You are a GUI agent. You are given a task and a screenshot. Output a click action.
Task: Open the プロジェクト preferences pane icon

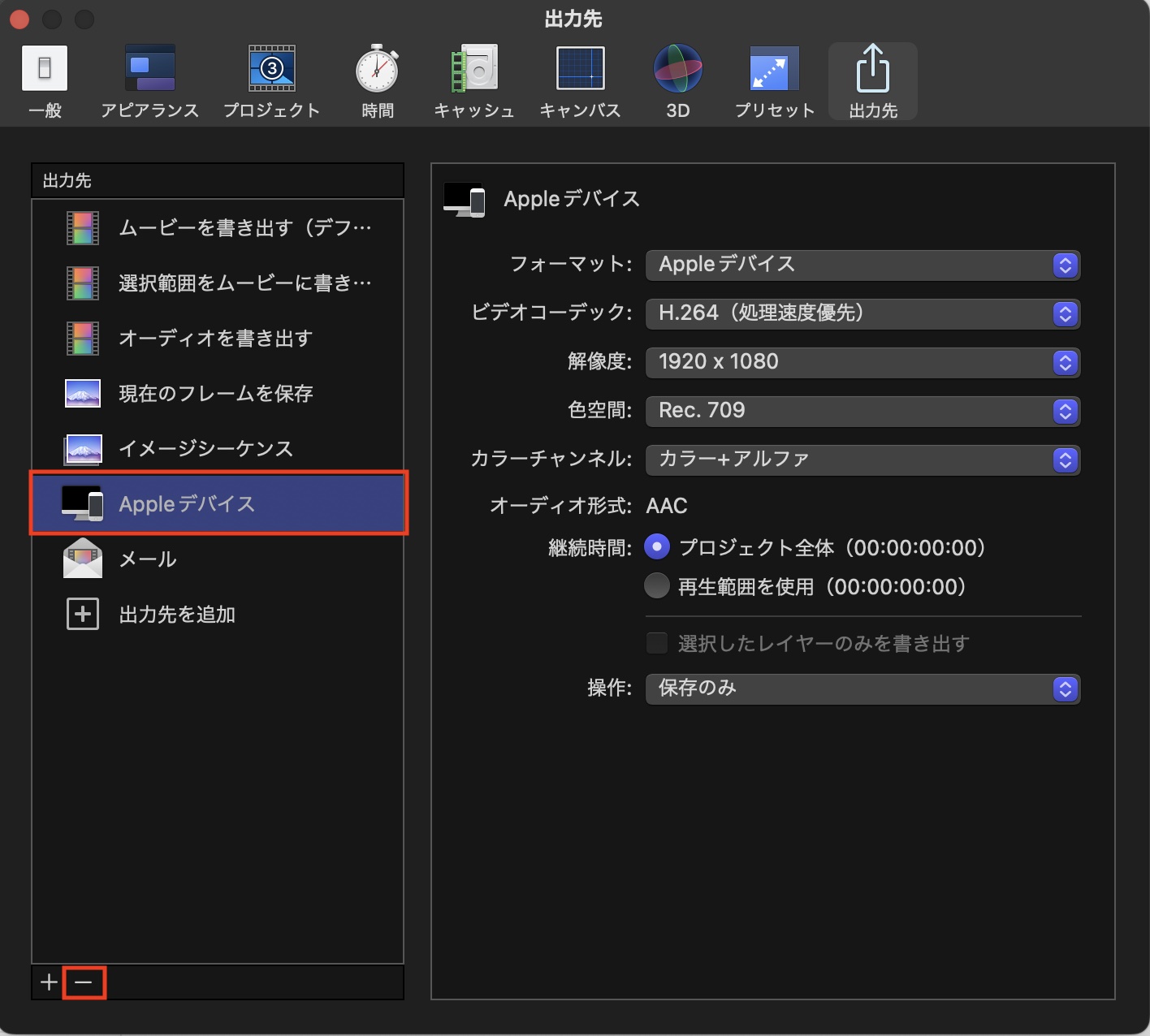(271, 68)
